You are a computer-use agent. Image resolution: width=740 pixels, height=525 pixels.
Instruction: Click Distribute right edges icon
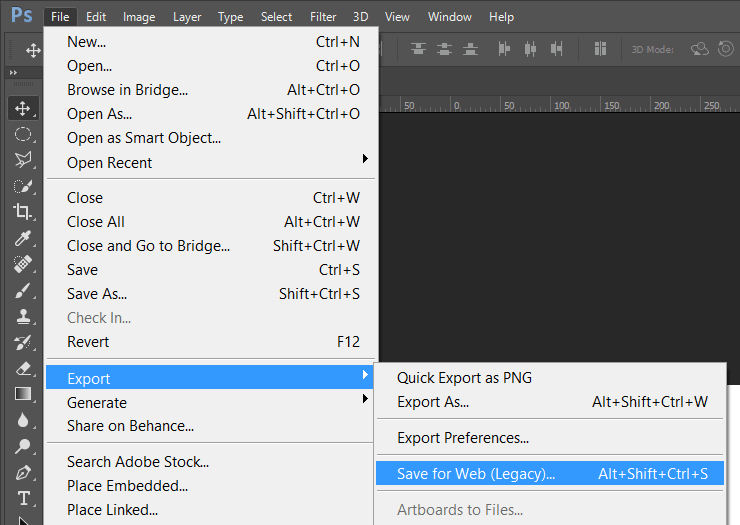click(x=556, y=49)
